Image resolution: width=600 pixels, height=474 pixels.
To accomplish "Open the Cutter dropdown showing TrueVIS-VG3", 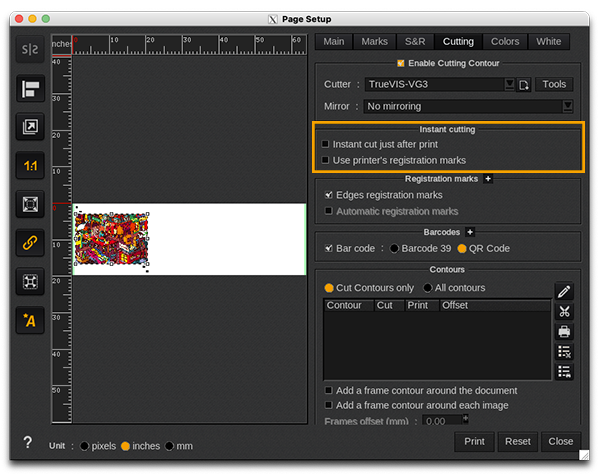I will [439, 85].
